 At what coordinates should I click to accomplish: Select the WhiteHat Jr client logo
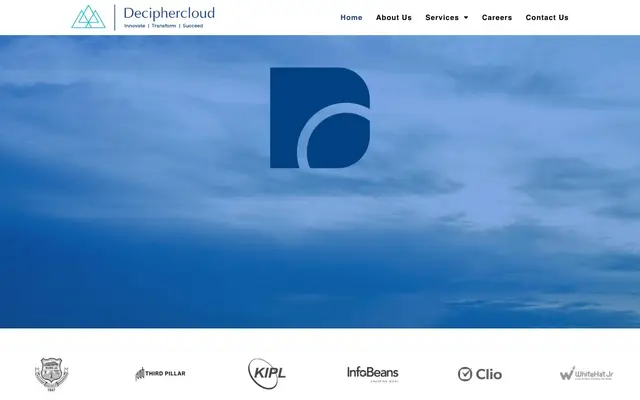[x=586, y=373]
